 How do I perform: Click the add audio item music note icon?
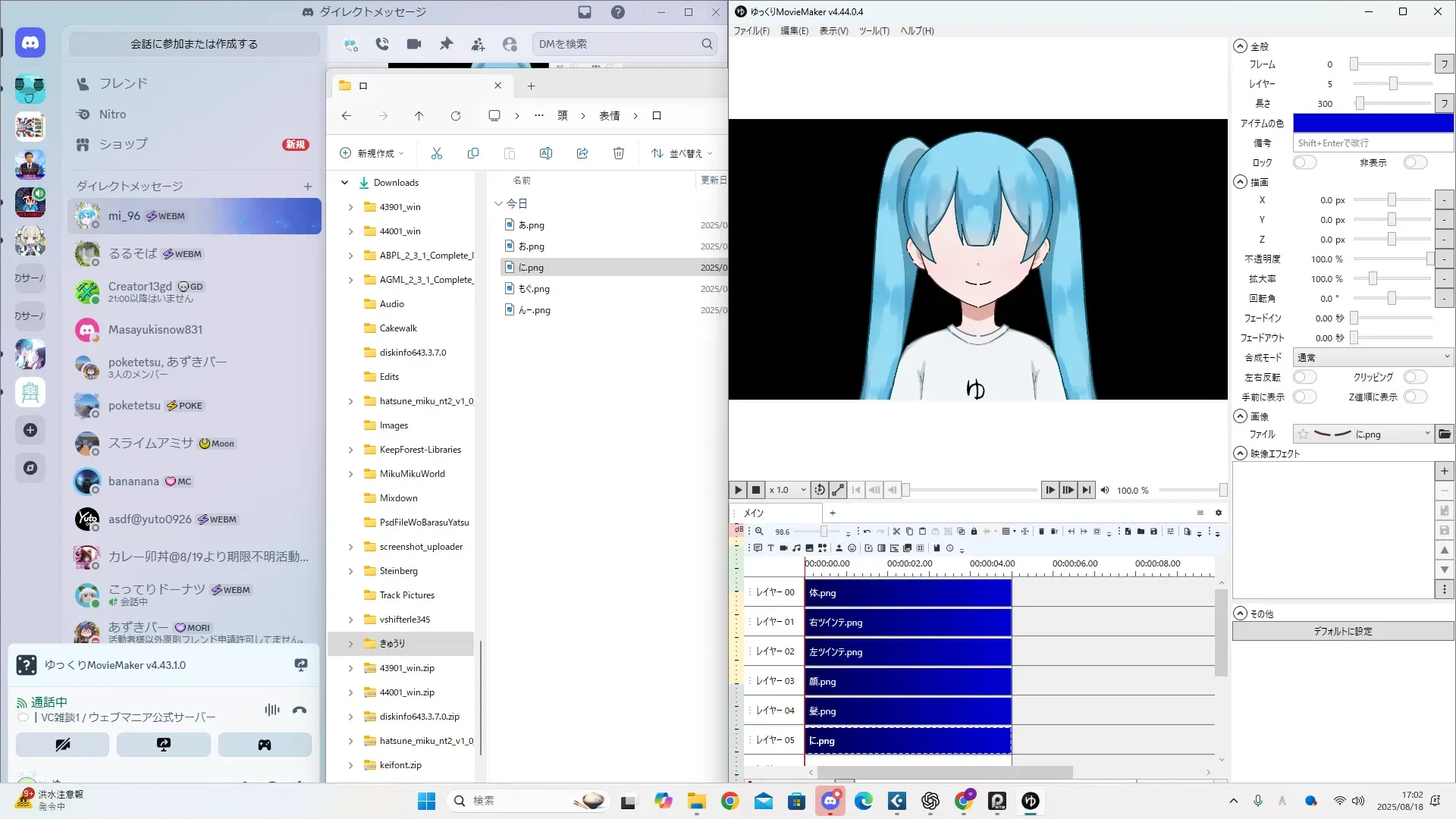796,548
